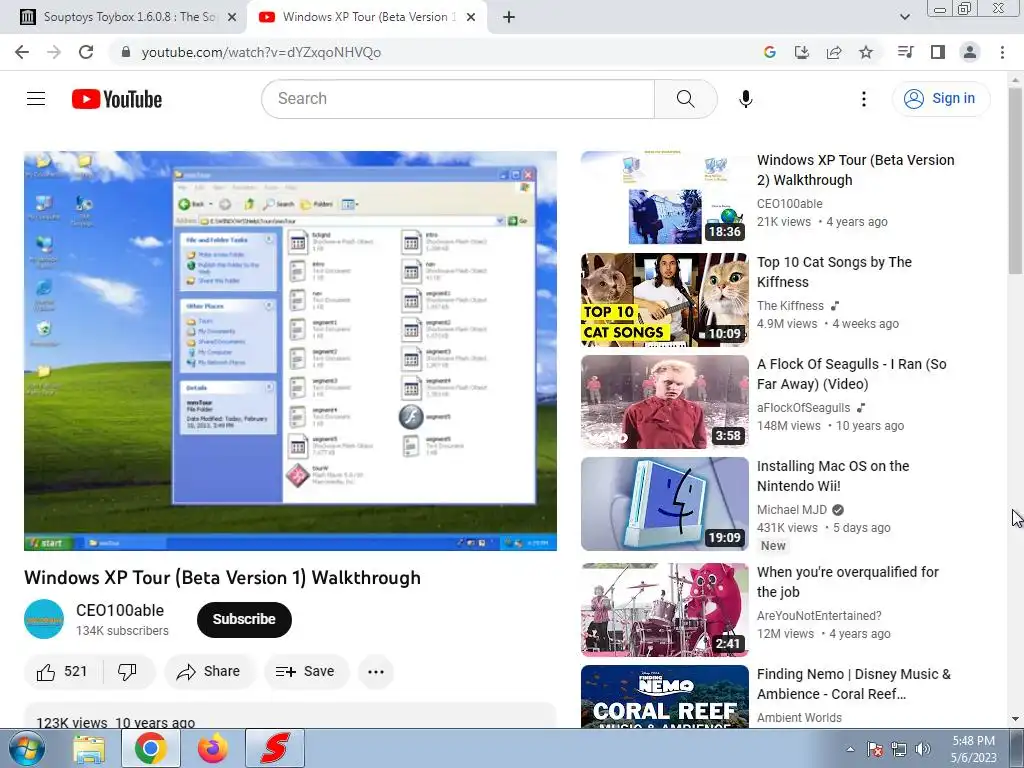Screen dimensions: 1024x768
Task: Click Chrome icon in taskbar
Action: coord(151,748)
